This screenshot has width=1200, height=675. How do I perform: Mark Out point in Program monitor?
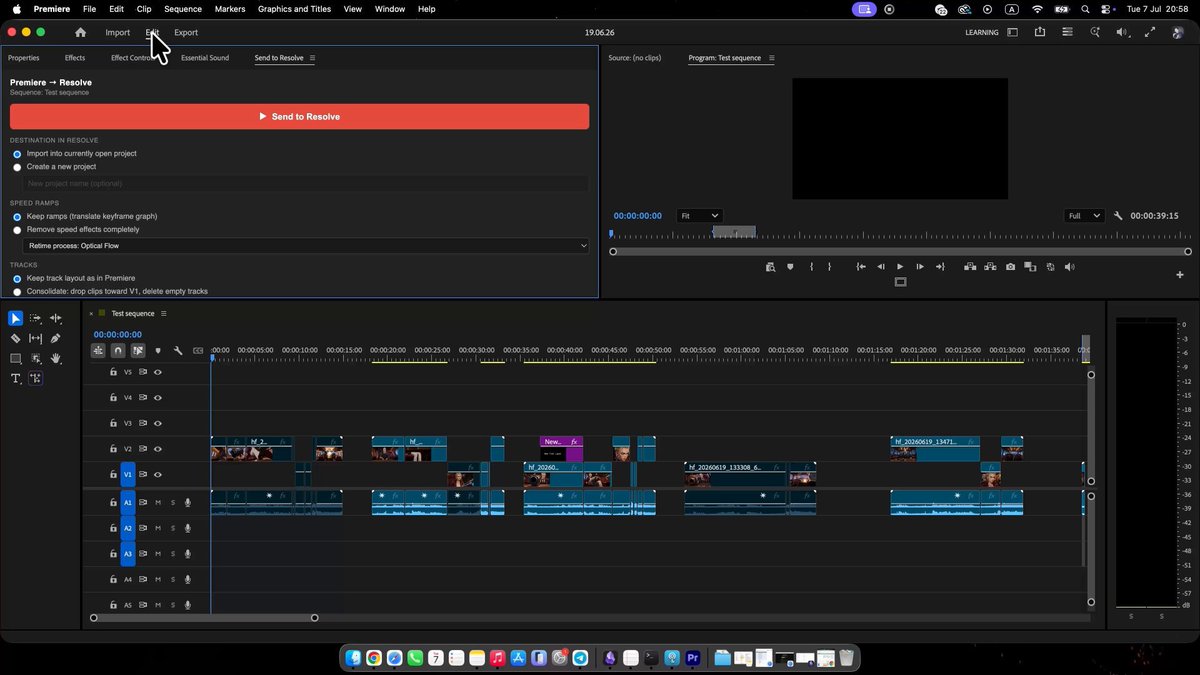(830, 267)
